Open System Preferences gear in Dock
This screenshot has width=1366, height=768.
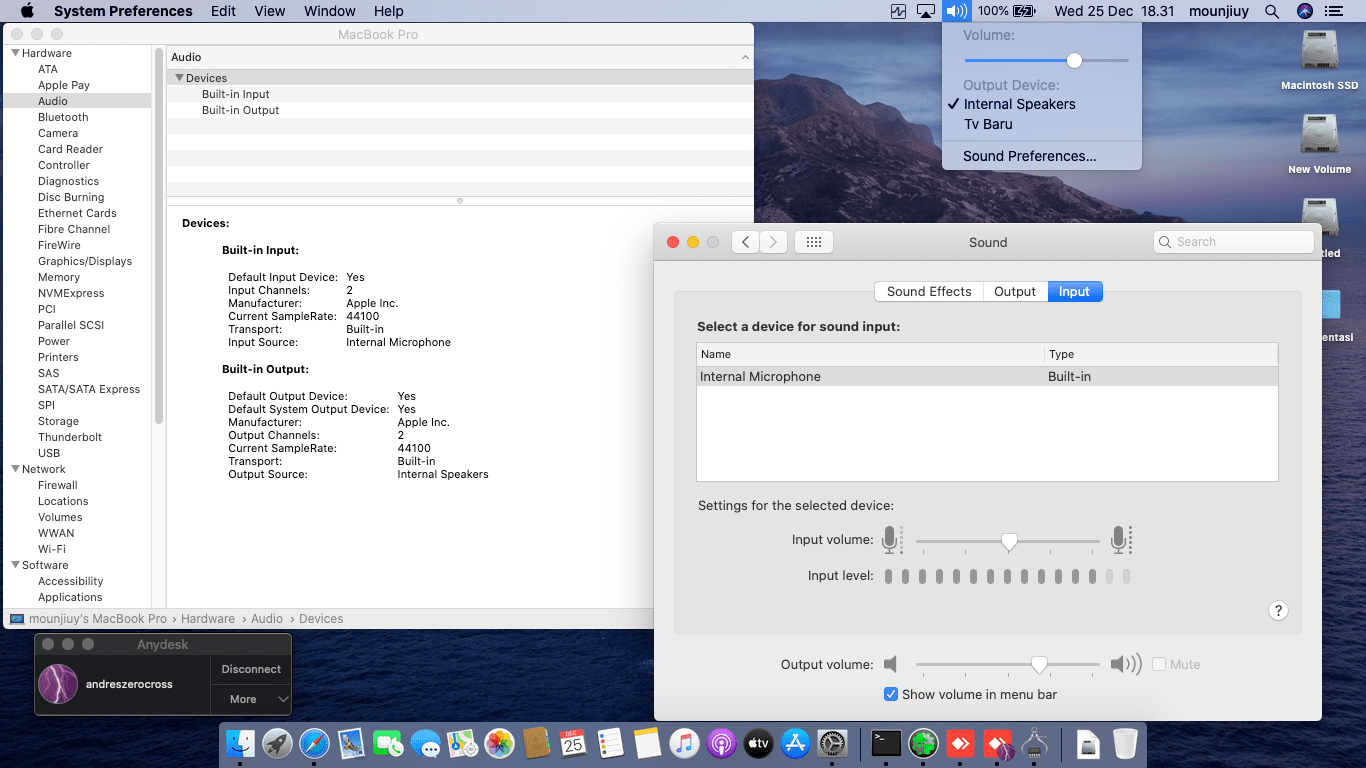point(832,743)
